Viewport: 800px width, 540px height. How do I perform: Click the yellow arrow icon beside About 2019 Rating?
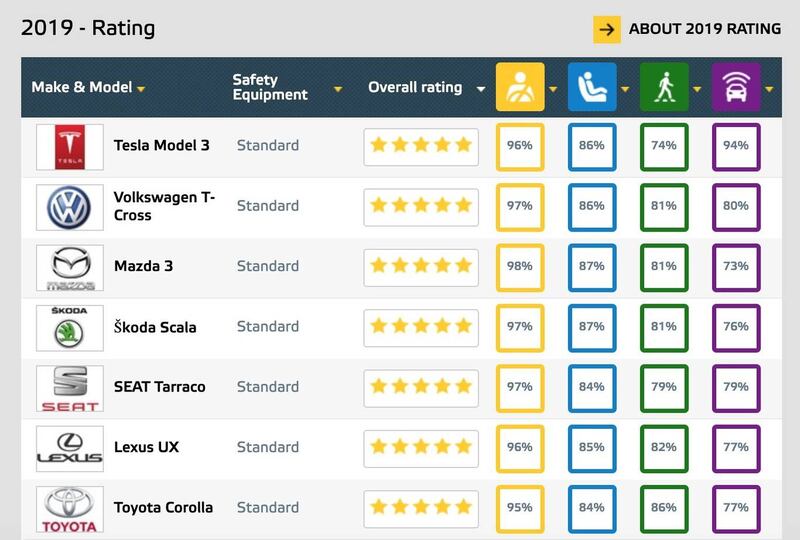[606, 29]
